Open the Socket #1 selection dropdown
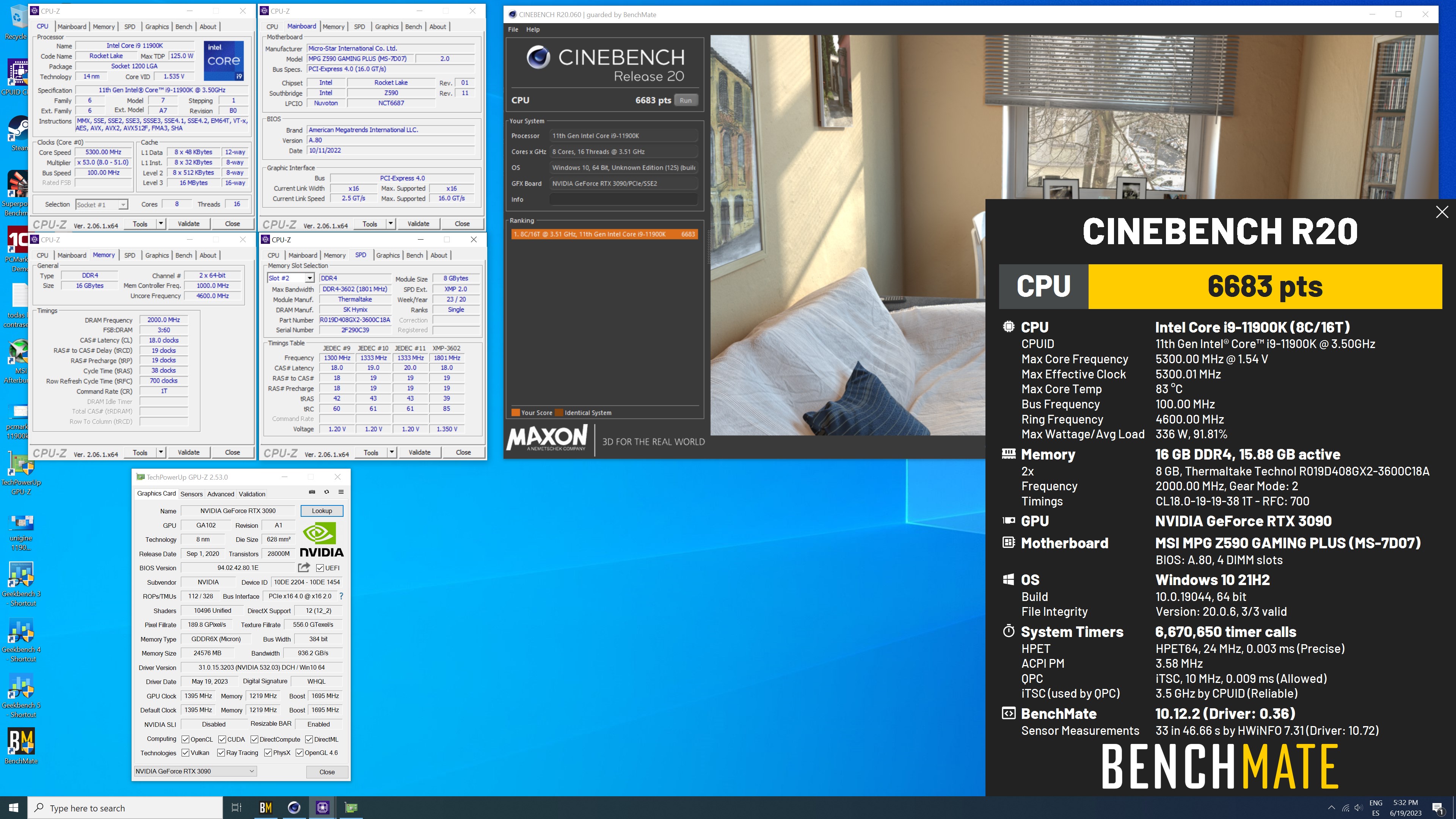 pyautogui.click(x=102, y=205)
